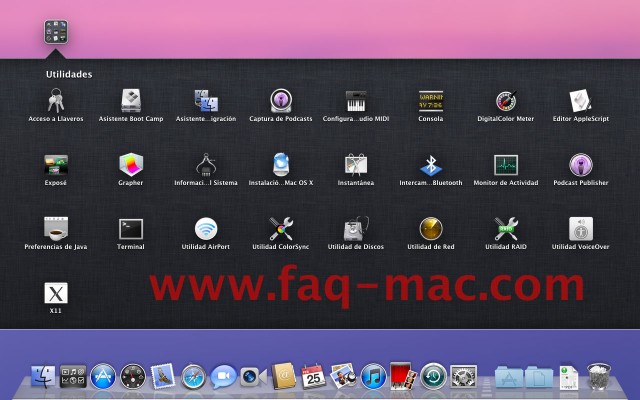Open Monitor de Actividad
The width and height of the screenshot is (640, 400).
pos(506,165)
